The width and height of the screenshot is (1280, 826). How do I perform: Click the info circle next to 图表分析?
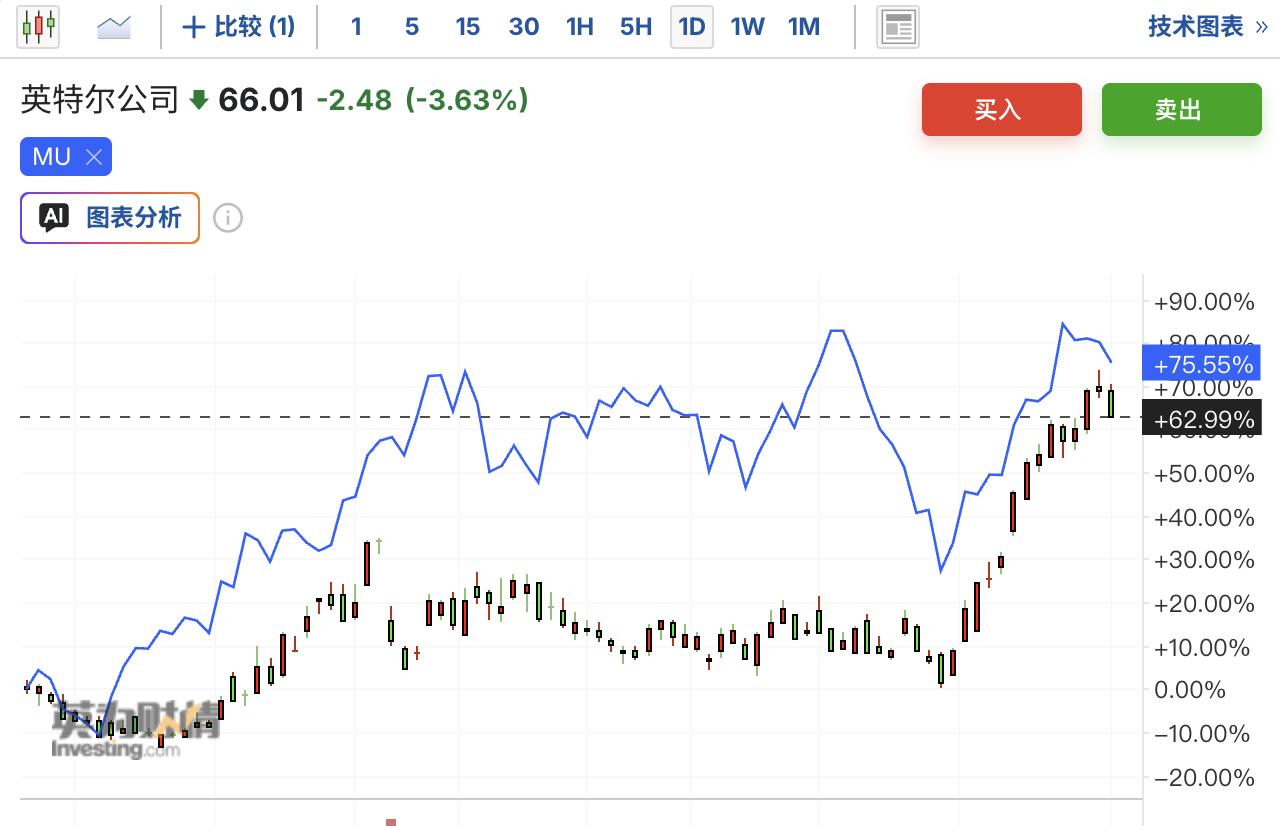pos(227,218)
